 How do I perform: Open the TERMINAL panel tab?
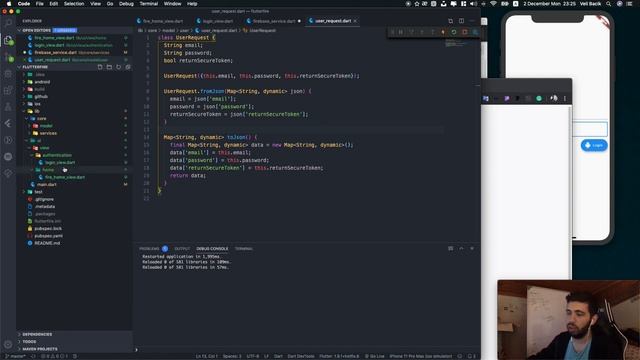(244, 249)
